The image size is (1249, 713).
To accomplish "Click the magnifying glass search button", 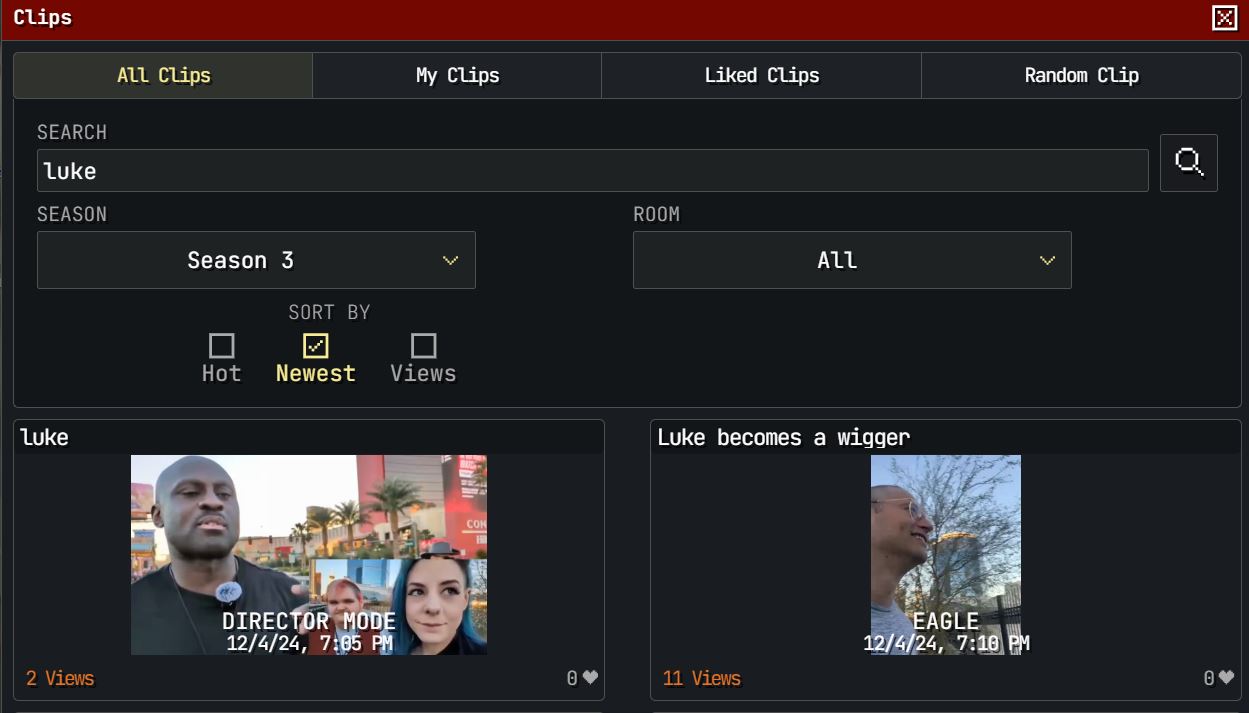I will [1188, 162].
